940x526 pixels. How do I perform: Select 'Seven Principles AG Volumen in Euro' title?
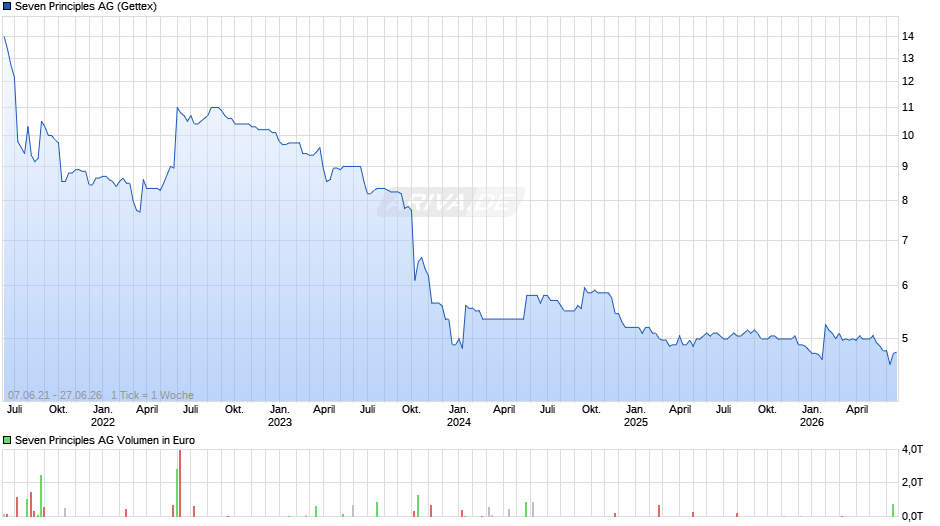pyautogui.click(x=105, y=440)
